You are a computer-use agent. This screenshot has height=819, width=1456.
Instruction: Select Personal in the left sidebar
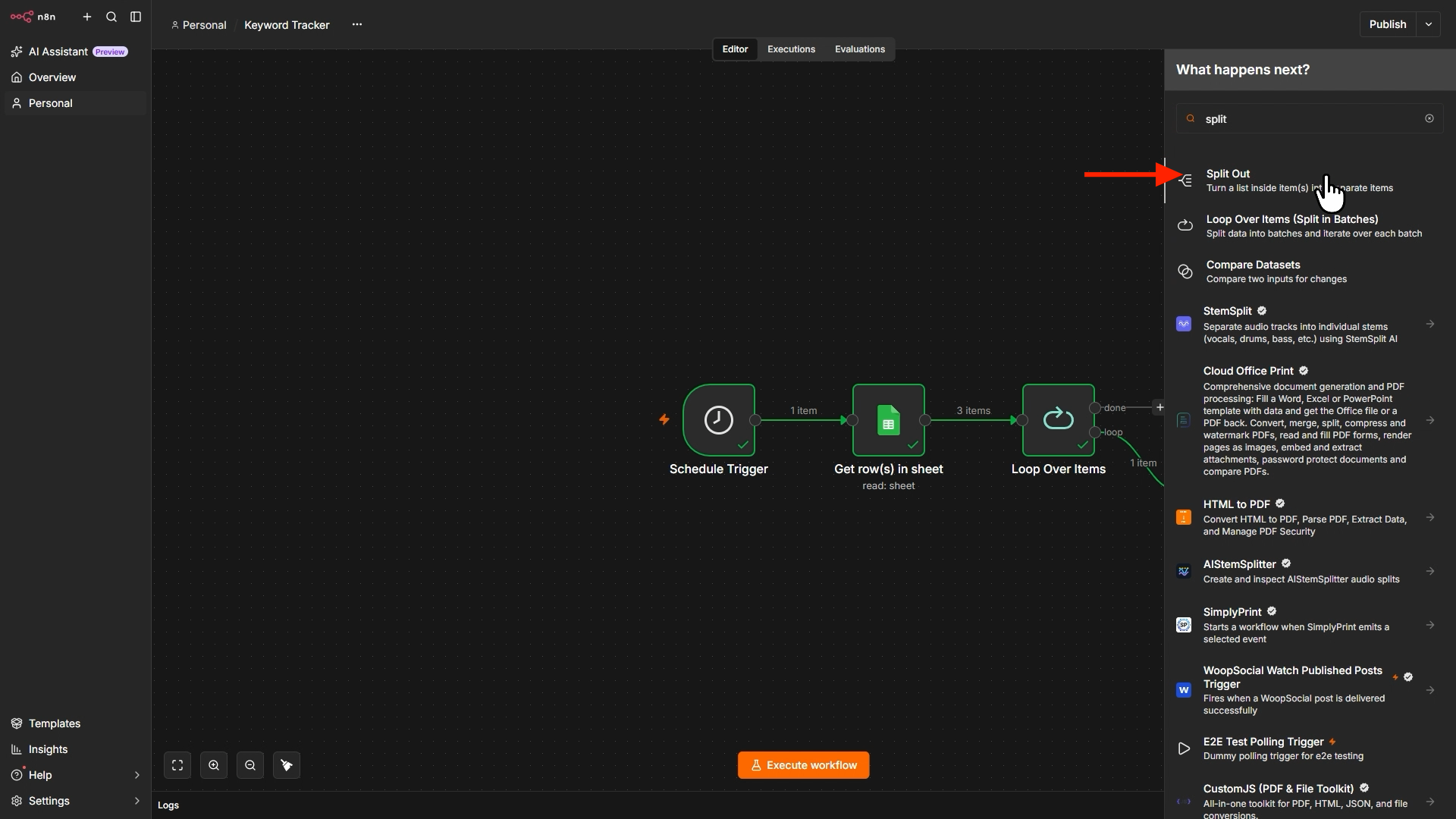(x=75, y=103)
